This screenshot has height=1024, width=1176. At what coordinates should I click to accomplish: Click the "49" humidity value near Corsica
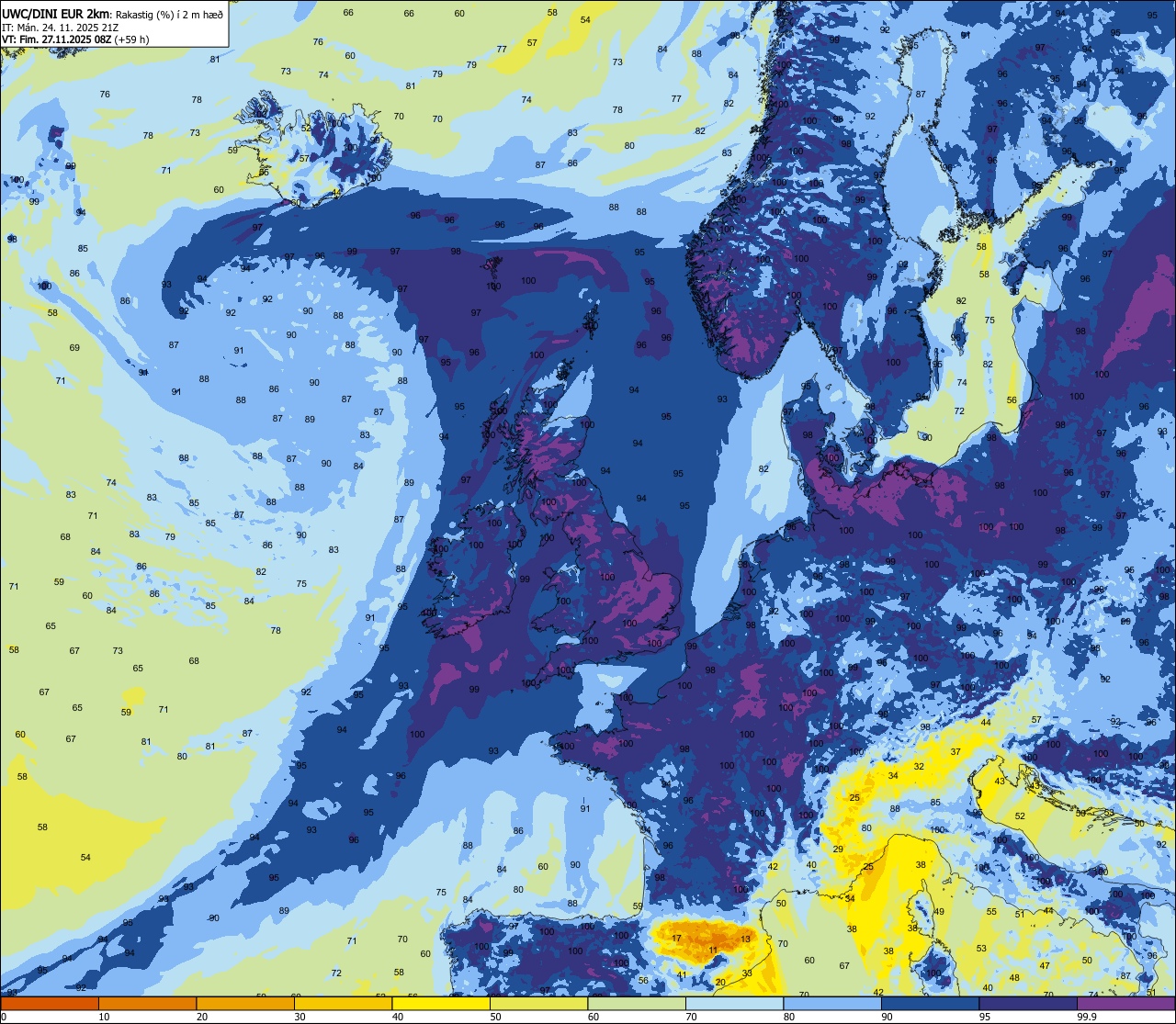pos(939,911)
